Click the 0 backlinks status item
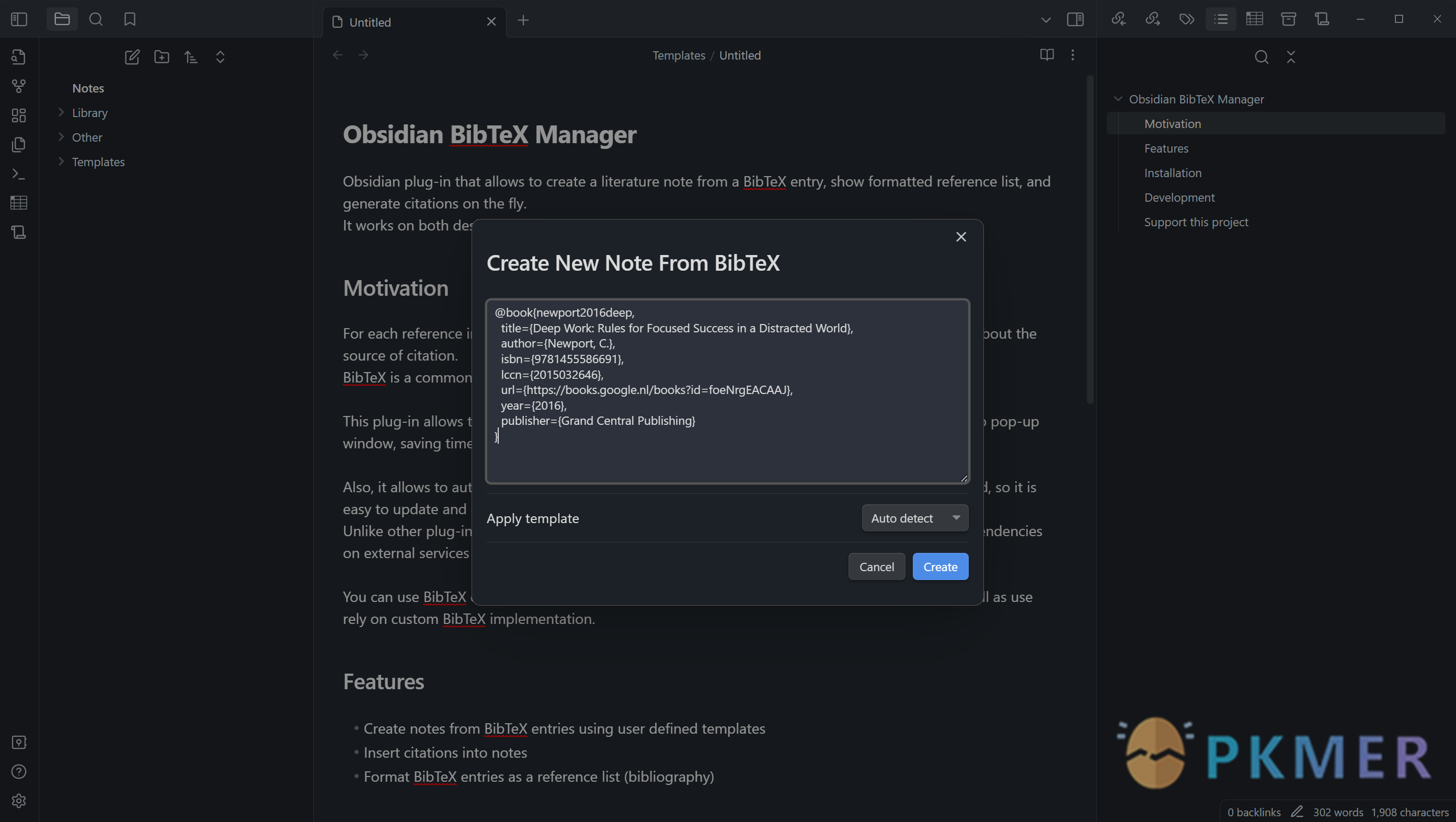This screenshot has width=1456, height=822. [x=1254, y=813]
